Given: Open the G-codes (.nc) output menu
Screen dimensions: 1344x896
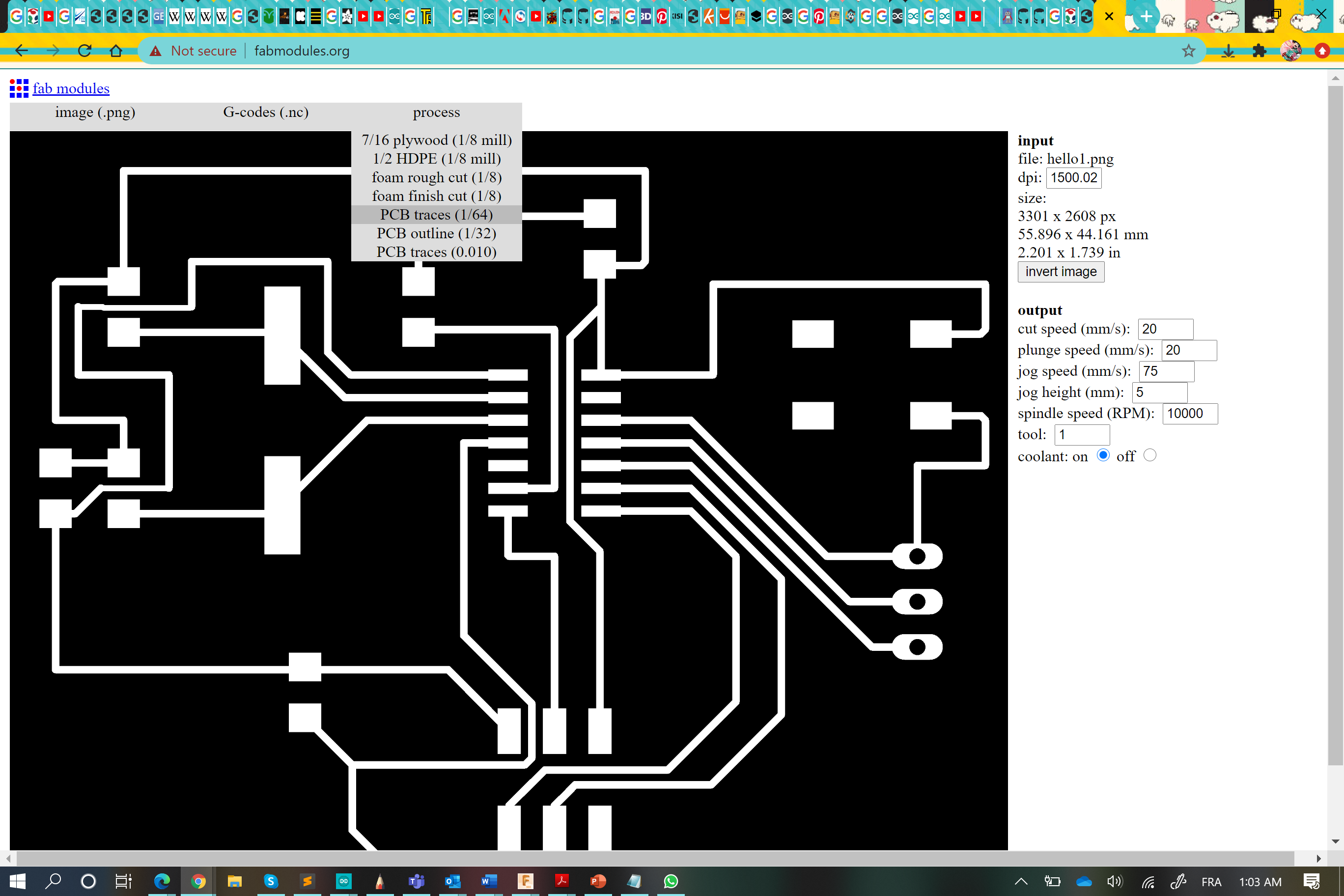Looking at the screenshot, I should 266,112.
